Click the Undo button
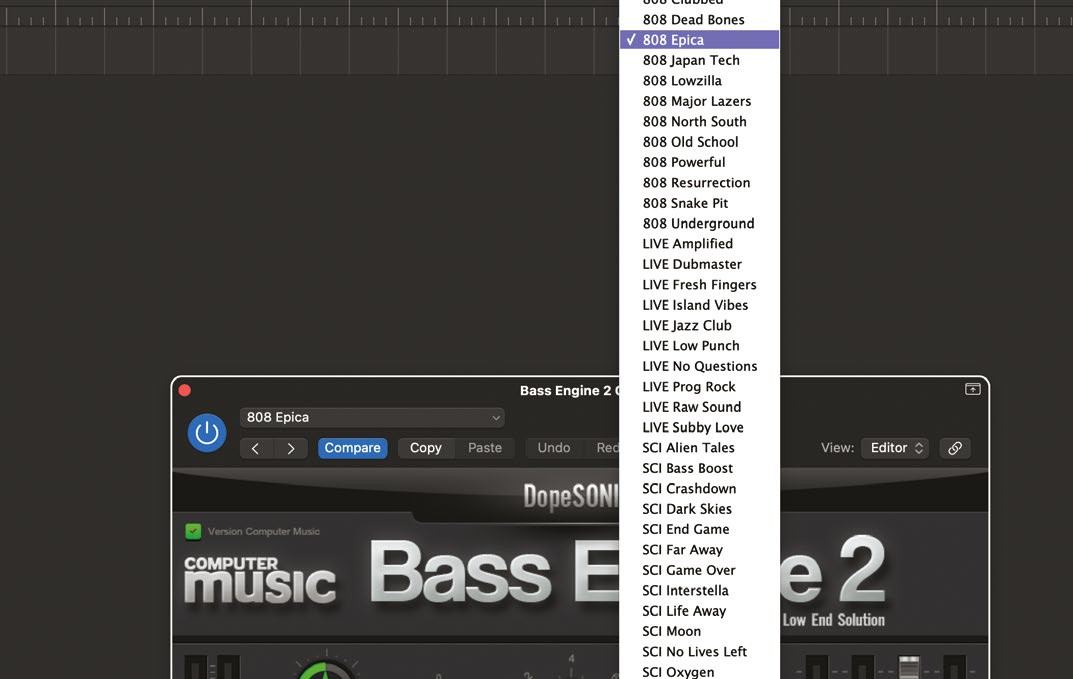The height and width of the screenshot is (679, 1073). pyautogui.click(x=554, y=448)
